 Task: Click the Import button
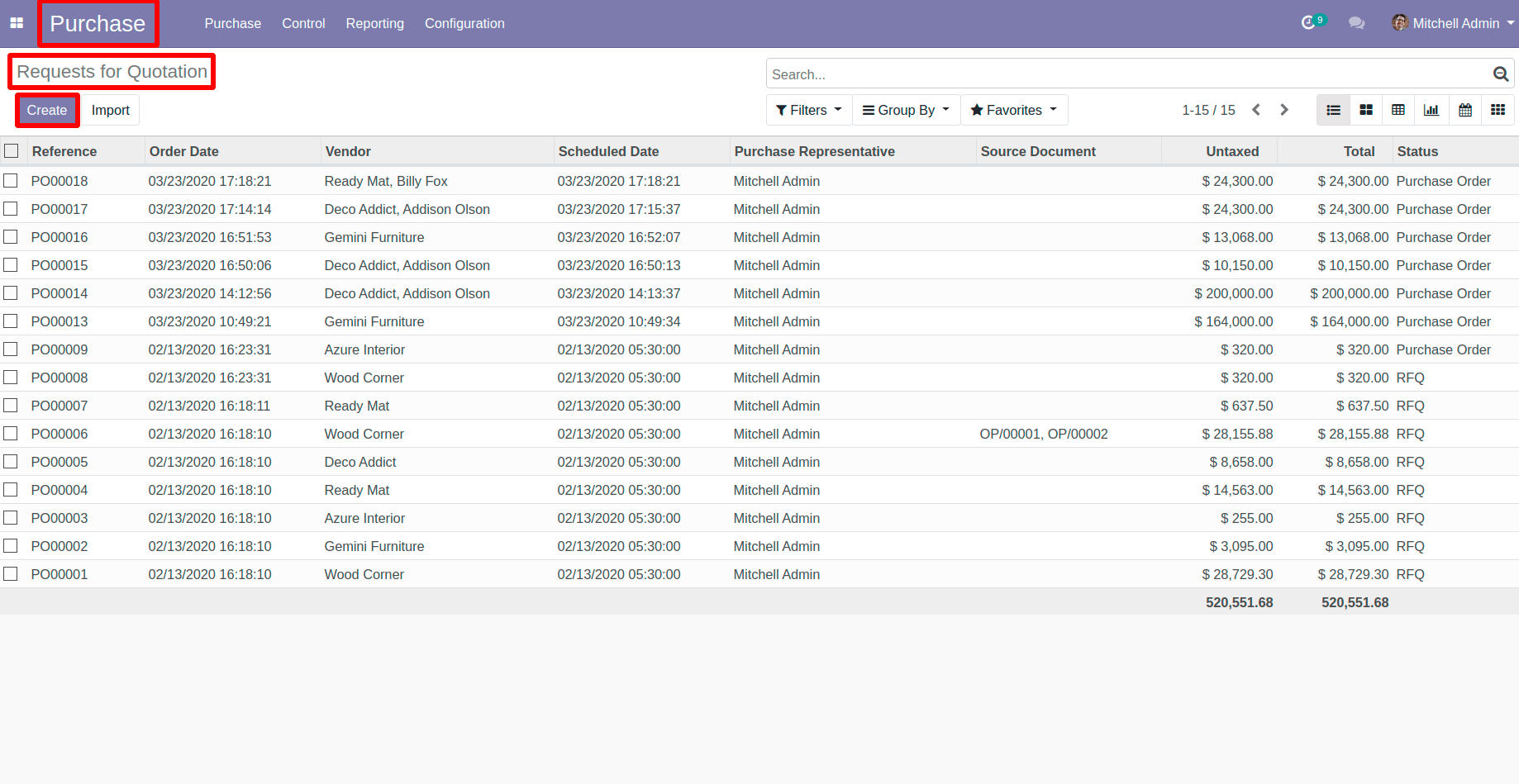(111, 110)
